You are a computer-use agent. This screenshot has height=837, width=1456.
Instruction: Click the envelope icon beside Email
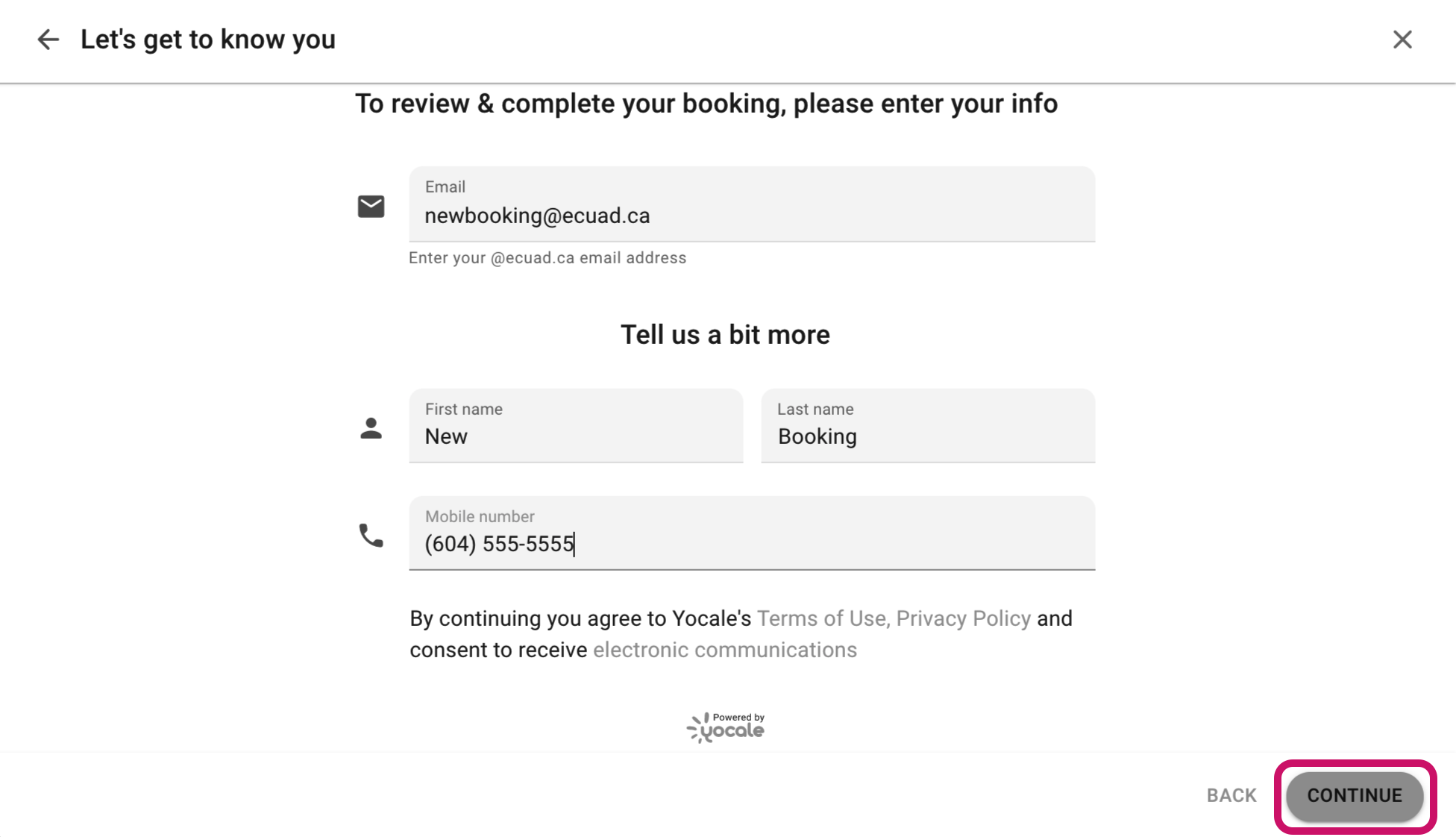[371, 207]
